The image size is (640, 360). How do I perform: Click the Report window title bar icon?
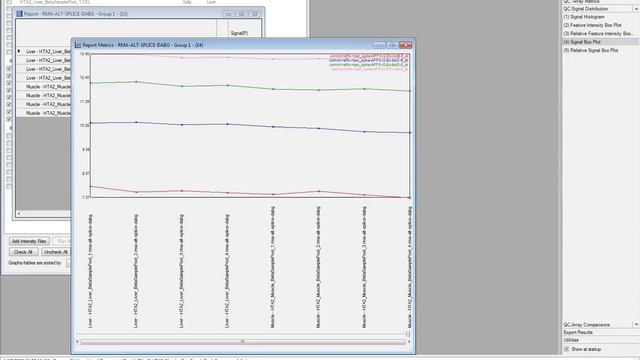coord(19,13)
